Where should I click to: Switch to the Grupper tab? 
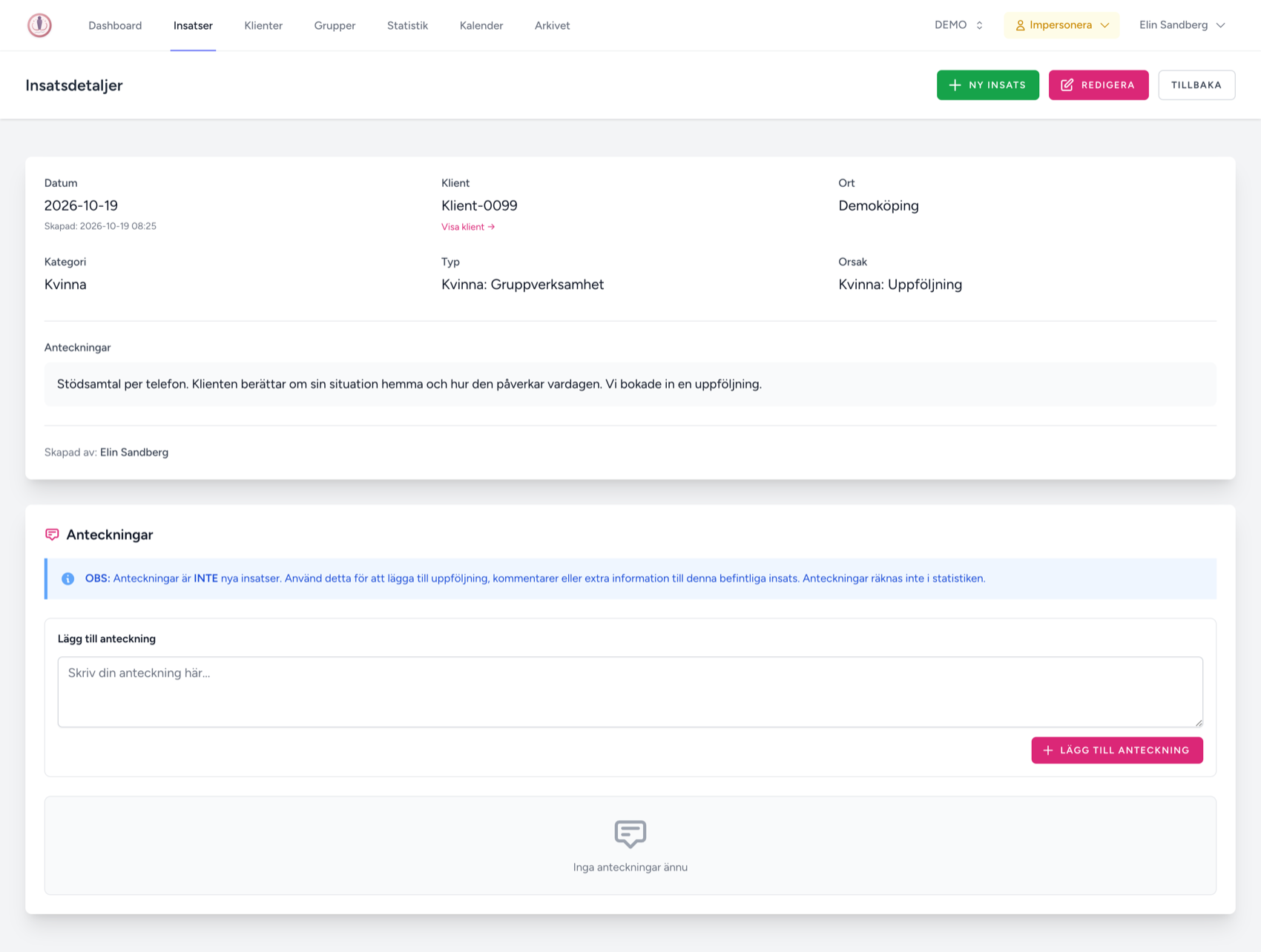pos(335,25)
